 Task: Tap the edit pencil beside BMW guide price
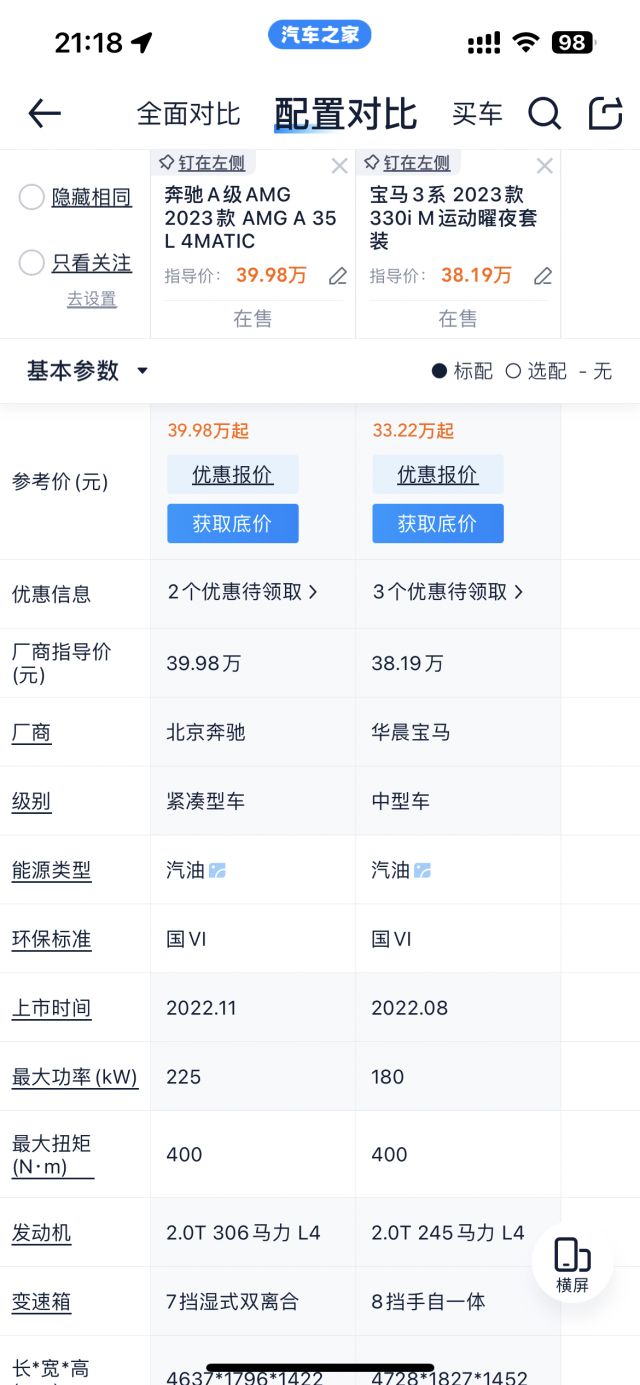(542, 277)
